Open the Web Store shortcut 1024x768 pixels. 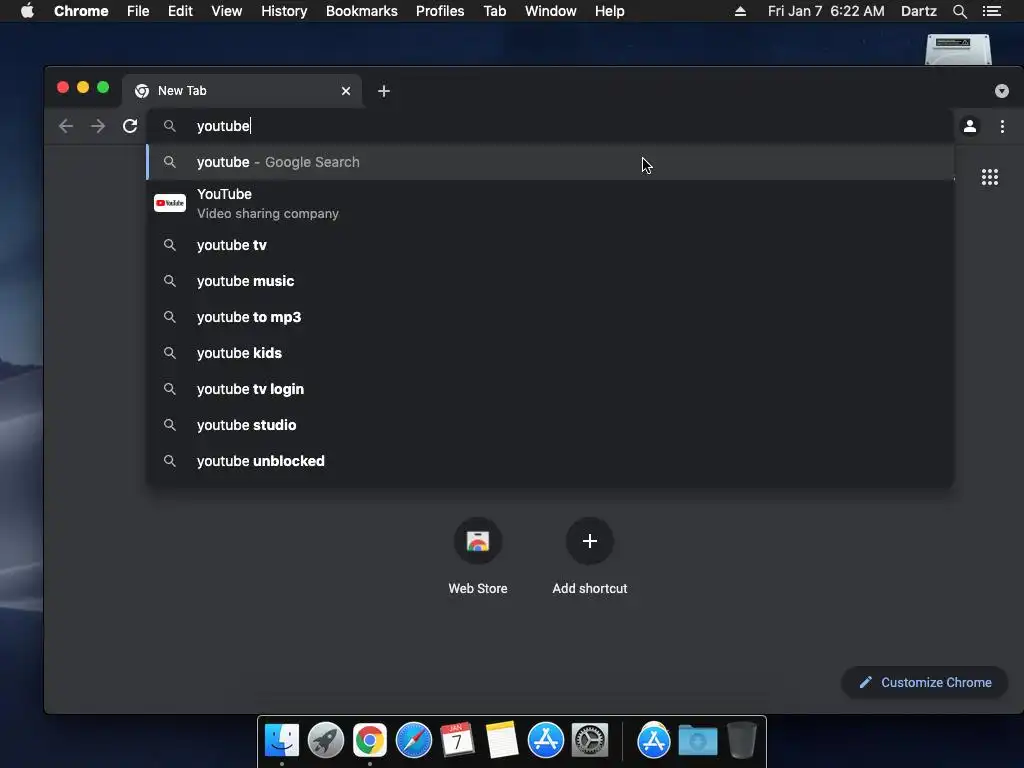click(478, 556)
